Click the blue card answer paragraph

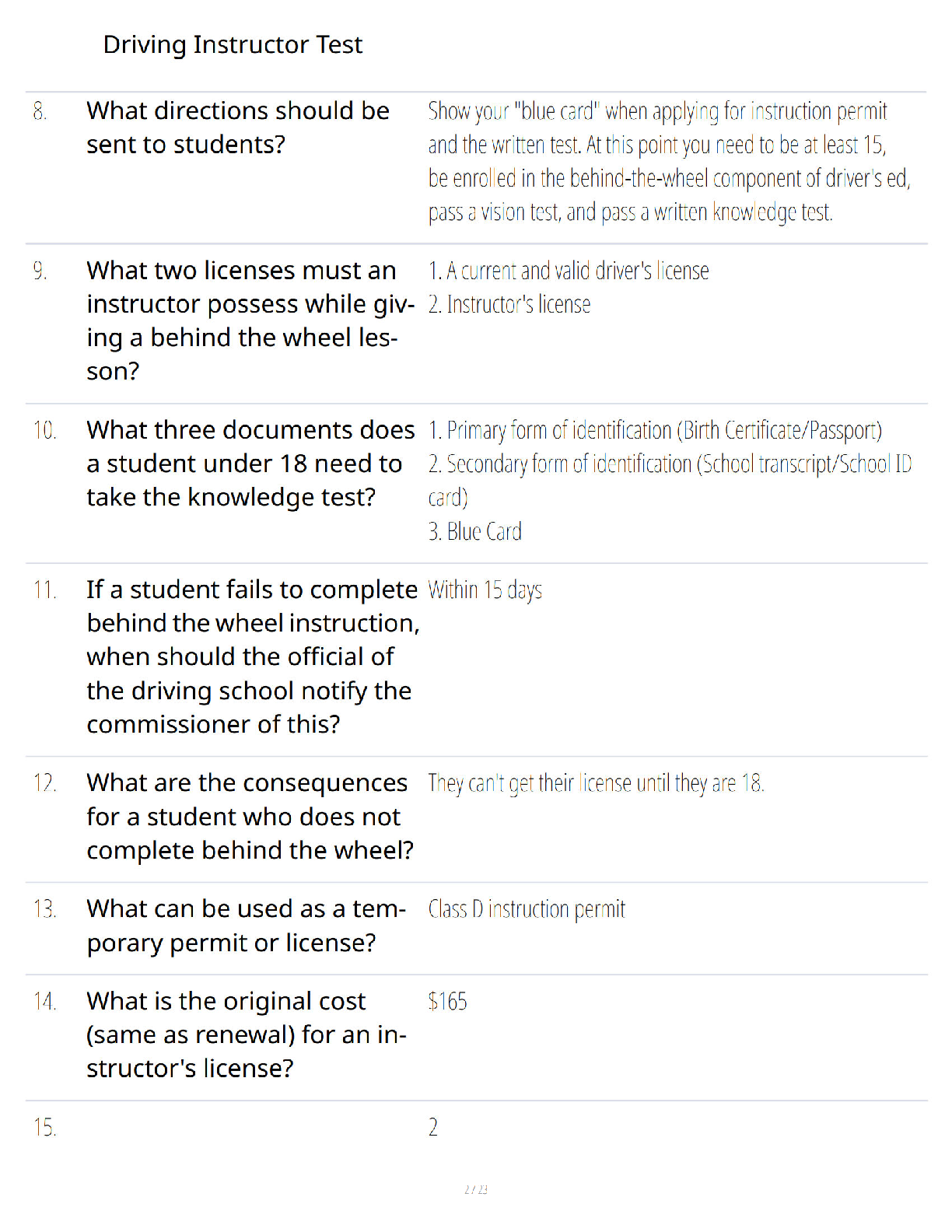coord(669,162)
